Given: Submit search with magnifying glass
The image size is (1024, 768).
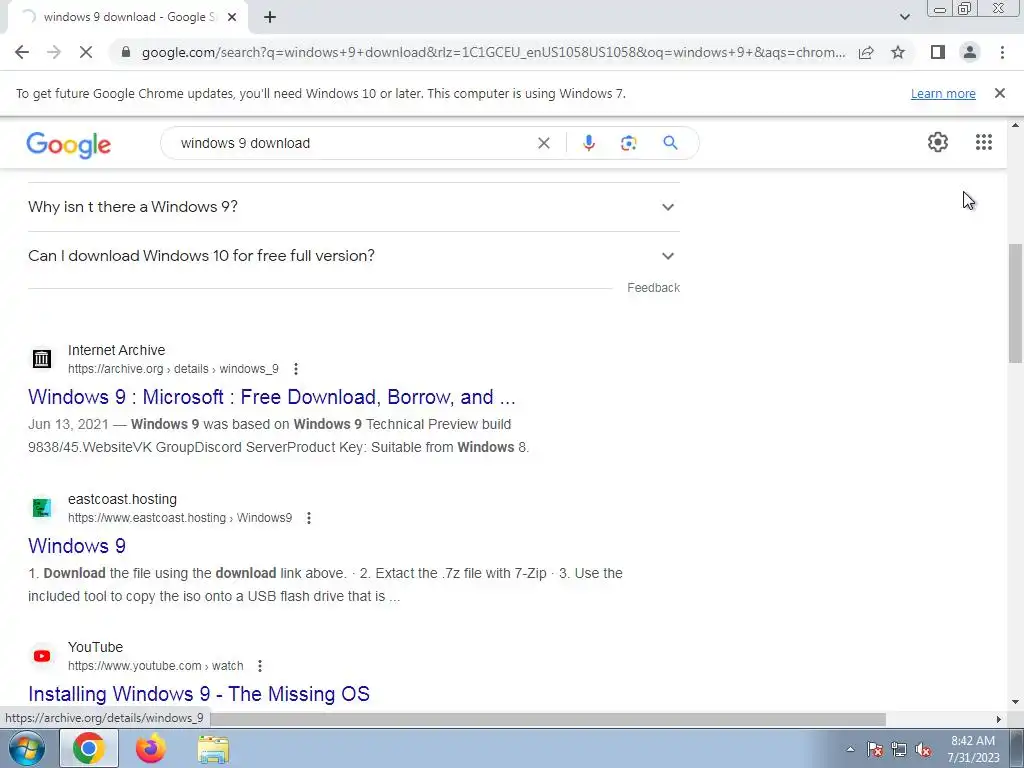Looking at the screenshot, I should pos(670,143).
